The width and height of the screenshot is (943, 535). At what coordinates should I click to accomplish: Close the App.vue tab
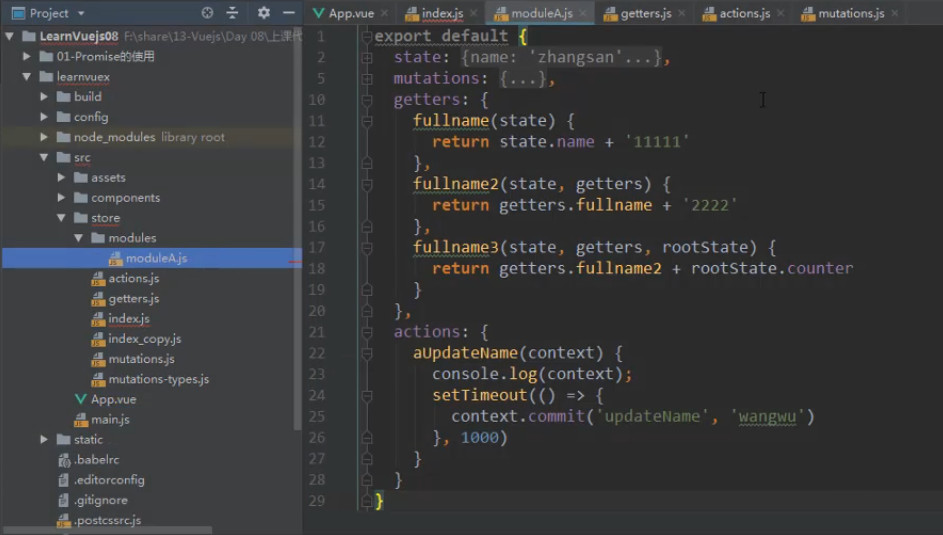coord(384,13)
